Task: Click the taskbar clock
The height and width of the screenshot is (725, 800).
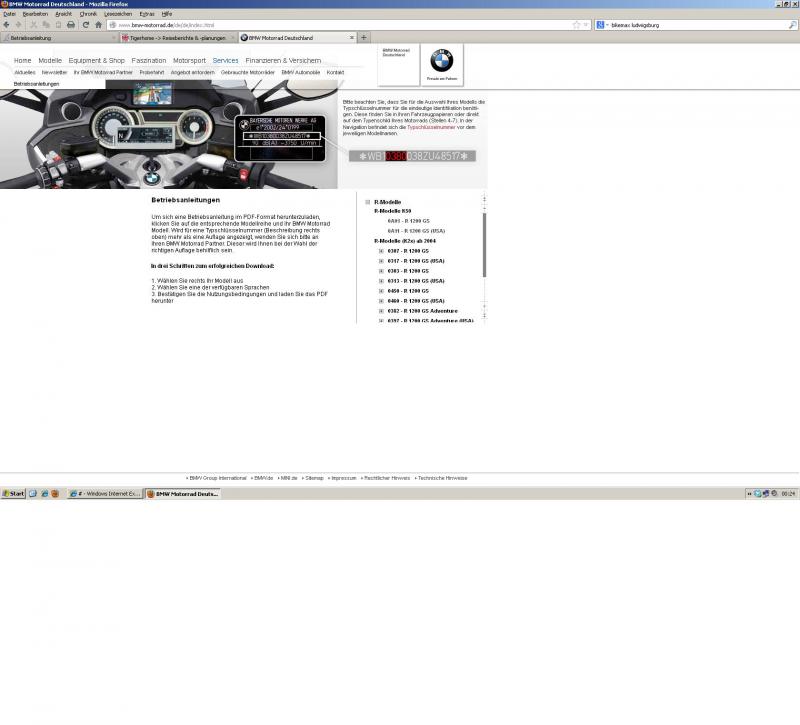Action: pyautogui.click(x=788, y=493)
